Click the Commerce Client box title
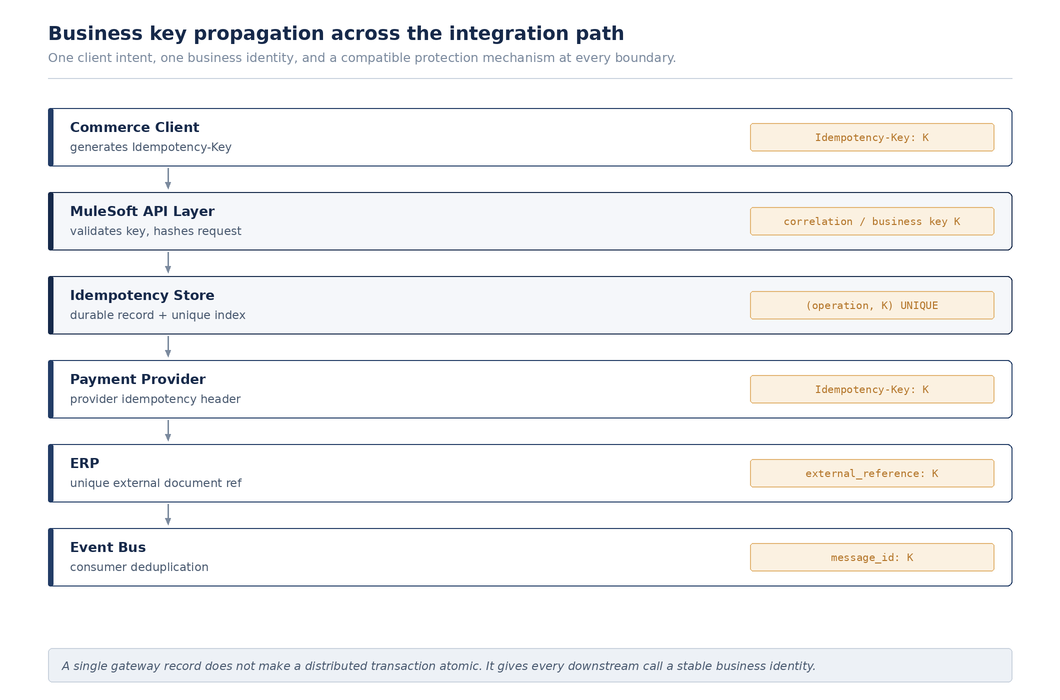This screenshot has width=1060, height=700. pyautogui.click(x=135, y=127)
